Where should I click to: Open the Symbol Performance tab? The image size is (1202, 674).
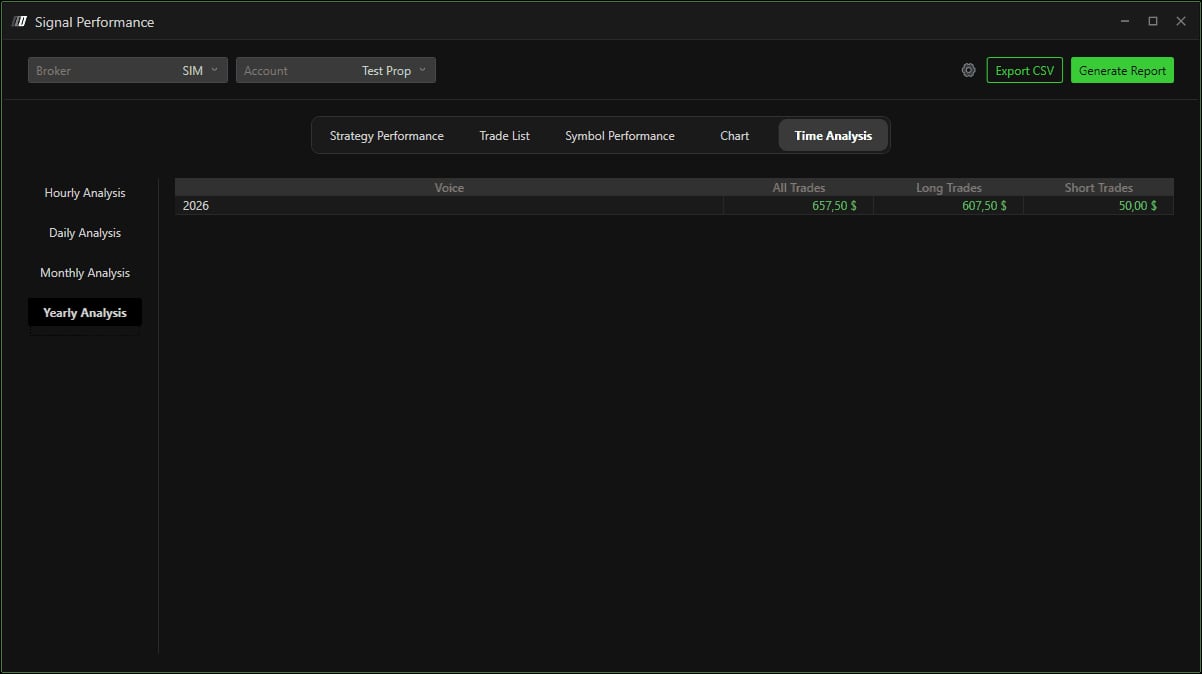click(619, 136)
